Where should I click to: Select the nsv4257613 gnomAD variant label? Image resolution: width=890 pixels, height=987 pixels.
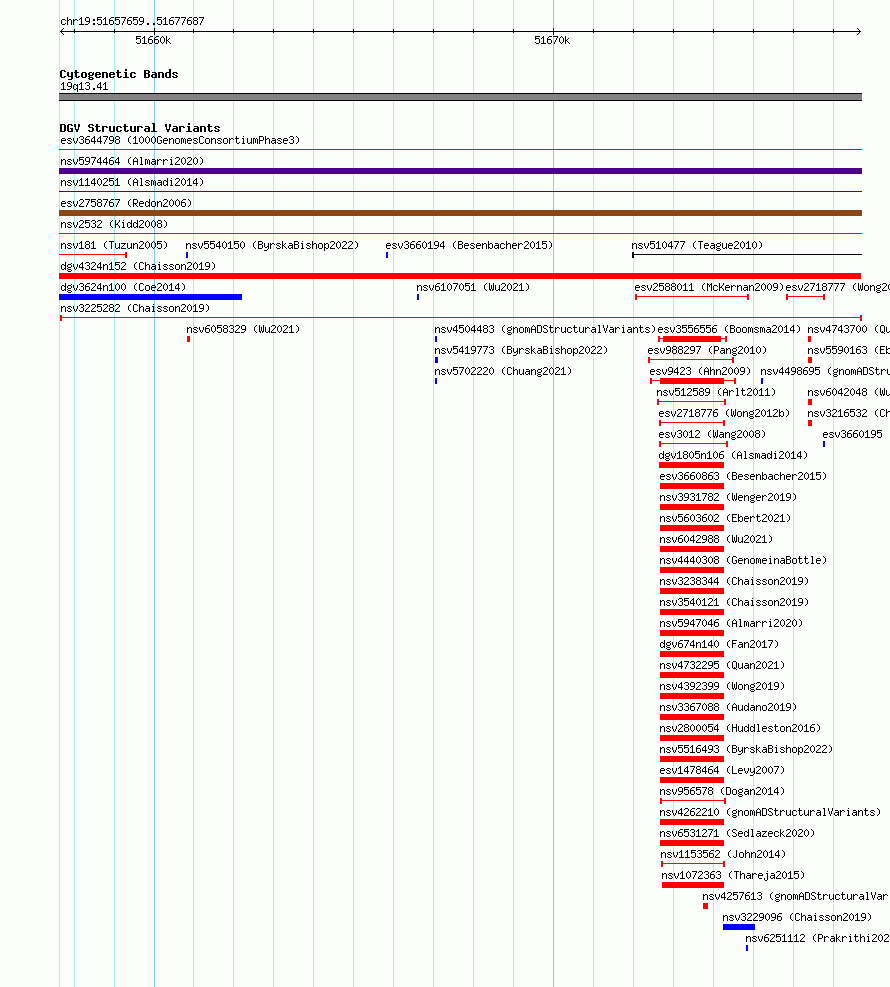(x=795, y=896)
